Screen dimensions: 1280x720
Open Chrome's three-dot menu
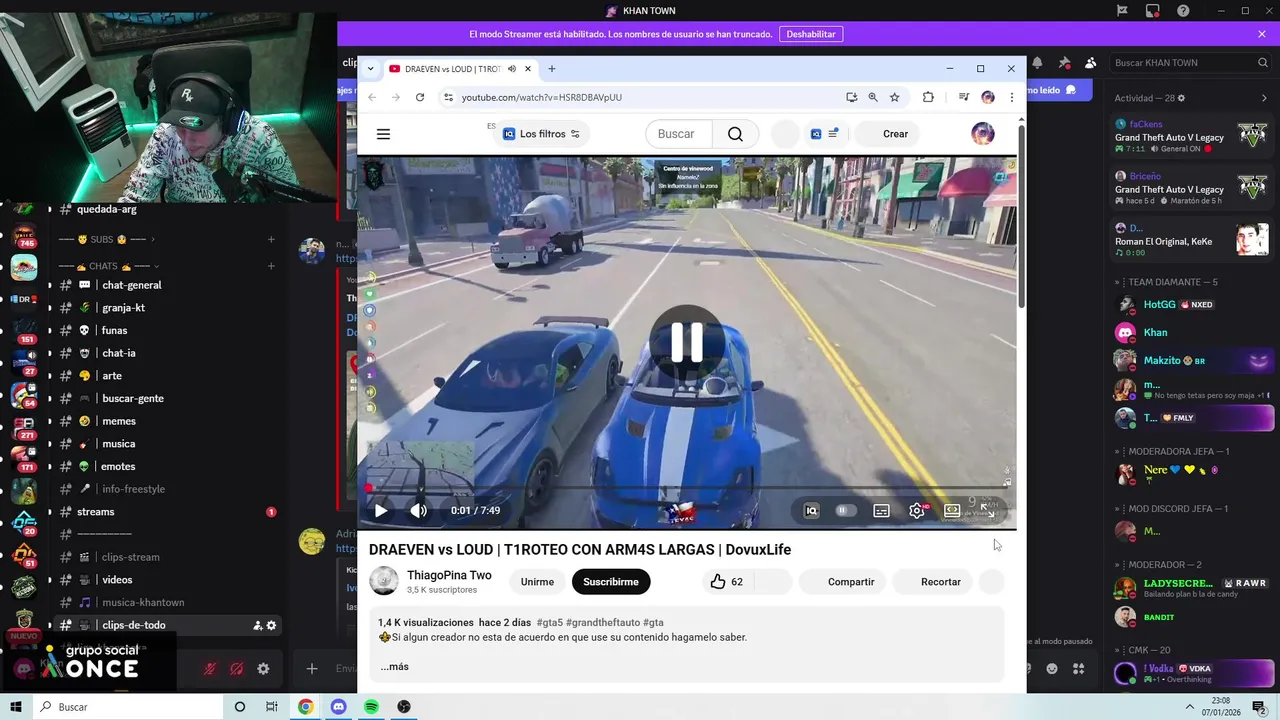1012,97
